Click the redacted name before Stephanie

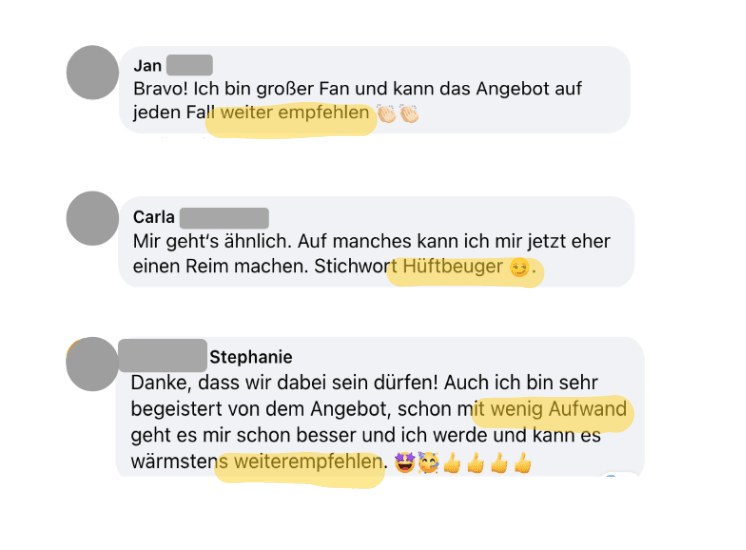point(162,355)
